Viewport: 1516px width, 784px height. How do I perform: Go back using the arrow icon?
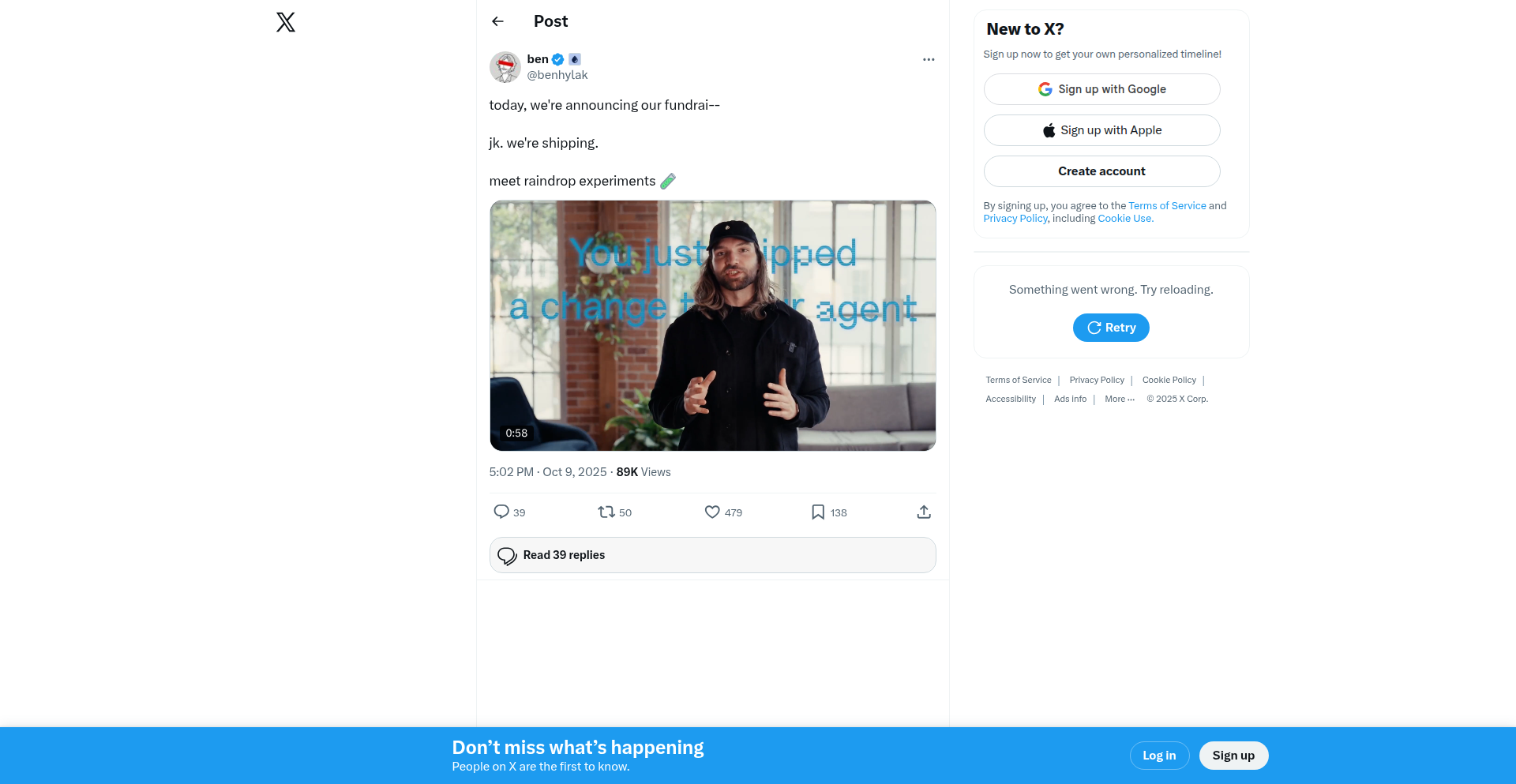[497, 21]
